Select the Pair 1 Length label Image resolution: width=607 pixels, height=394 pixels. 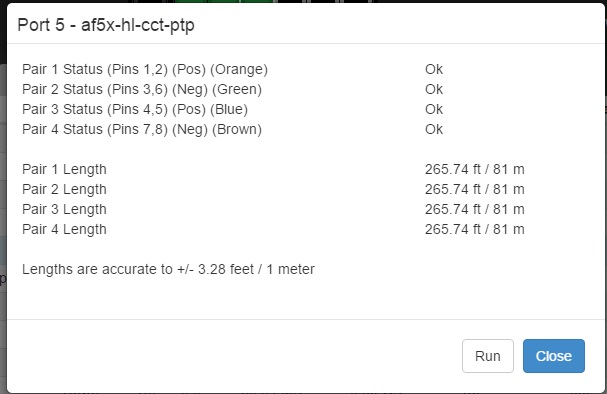(x=64, y=170)
